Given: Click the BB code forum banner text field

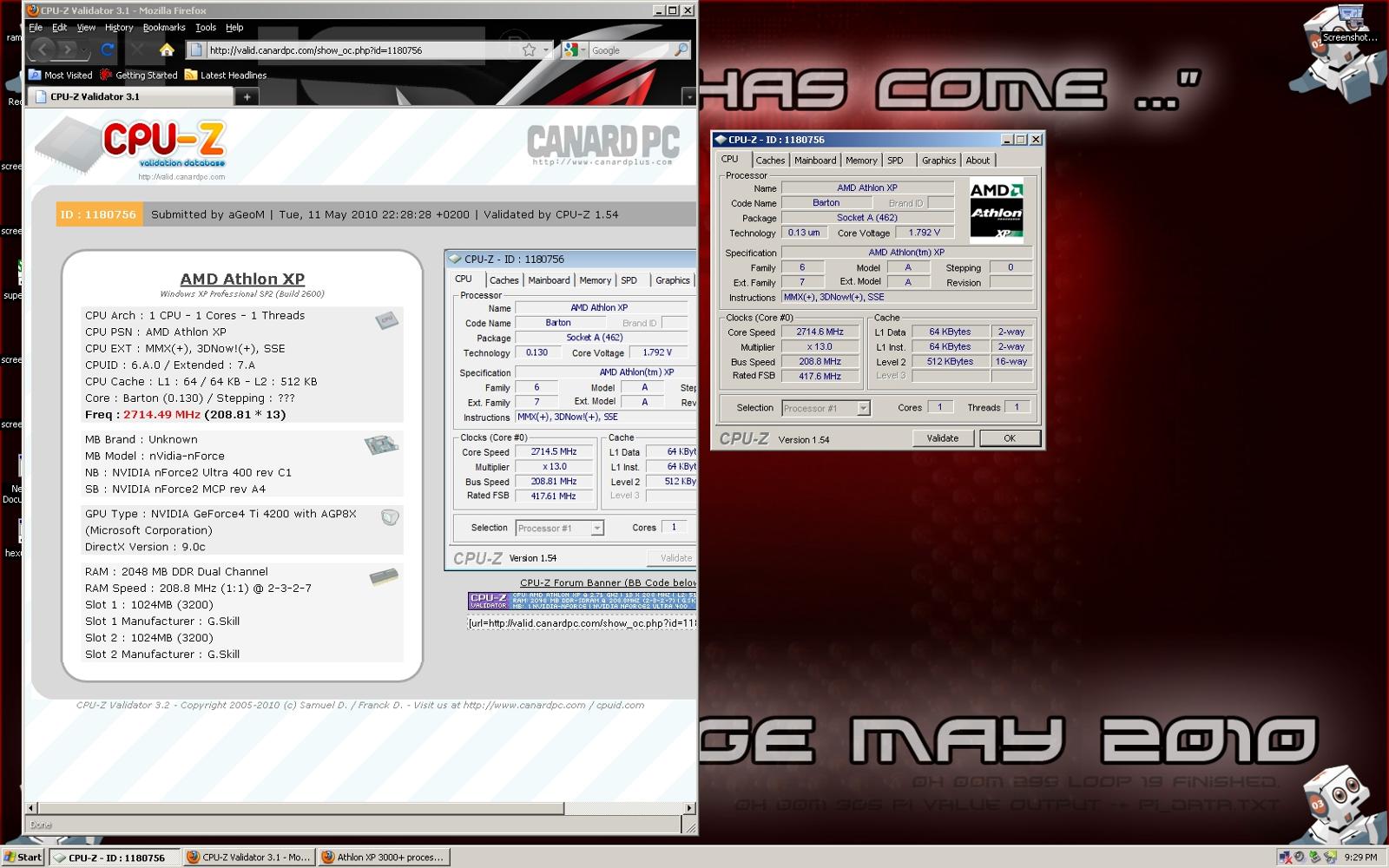Looking at the screenshot, I should point(582,622).
